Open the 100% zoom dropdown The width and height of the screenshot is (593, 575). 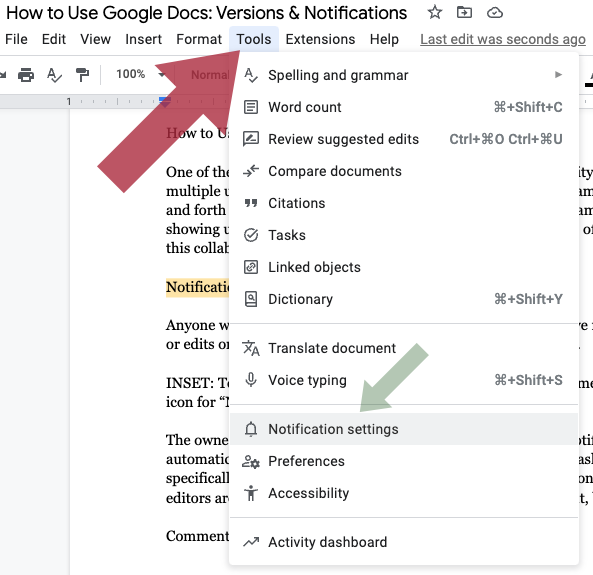(140, 74)
